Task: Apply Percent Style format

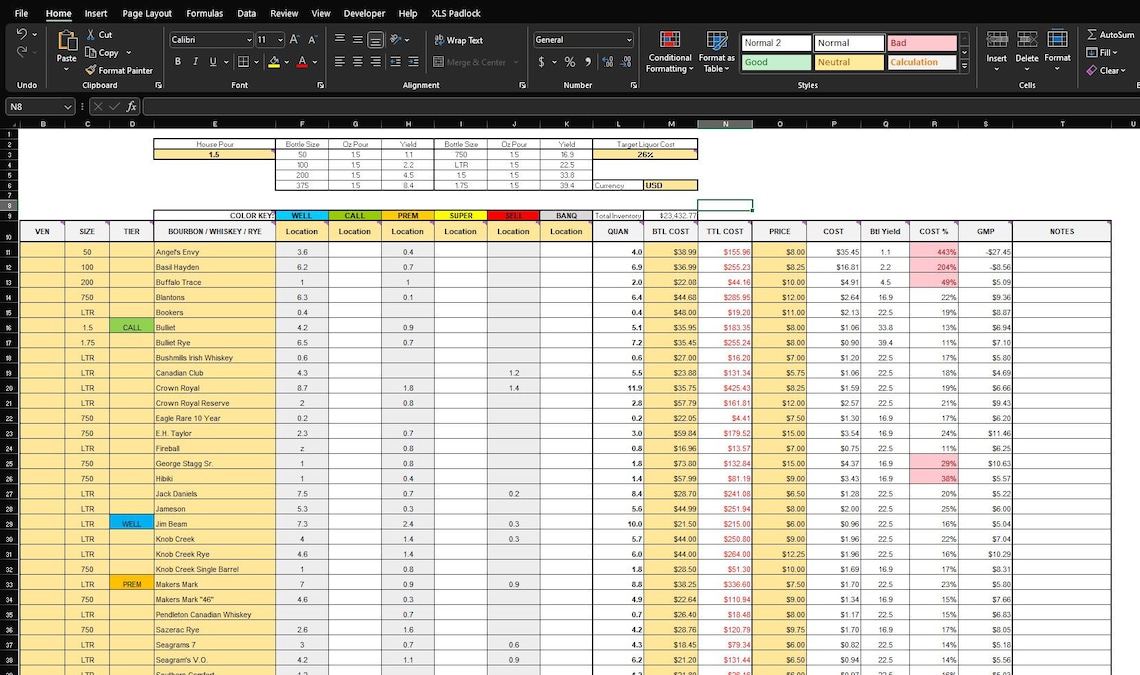Action: (570, 62)
